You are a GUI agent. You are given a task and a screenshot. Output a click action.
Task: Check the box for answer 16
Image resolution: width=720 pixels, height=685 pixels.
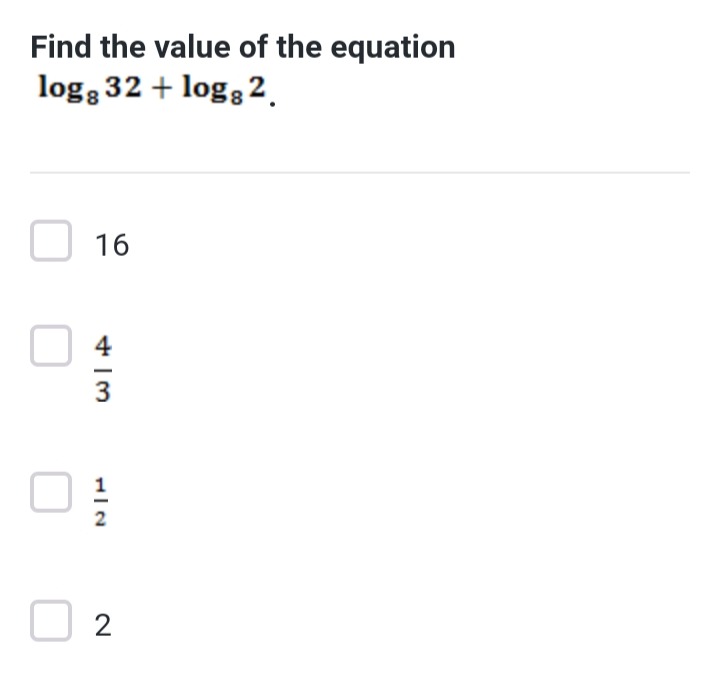pos(51,241)
